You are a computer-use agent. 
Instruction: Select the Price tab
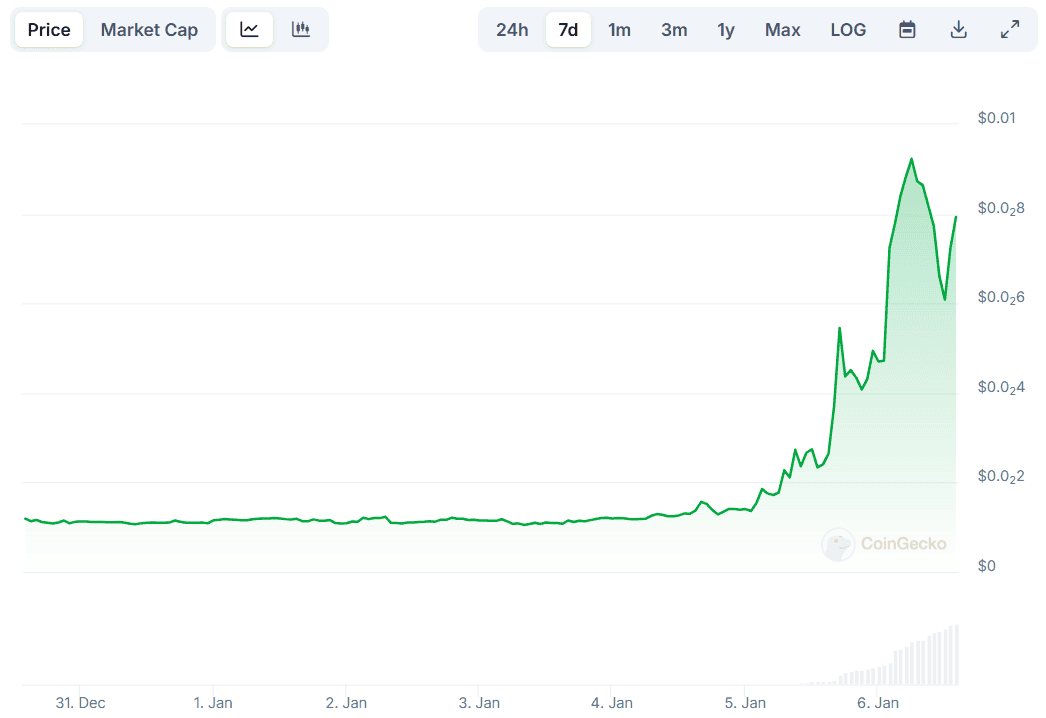[49, 29]
